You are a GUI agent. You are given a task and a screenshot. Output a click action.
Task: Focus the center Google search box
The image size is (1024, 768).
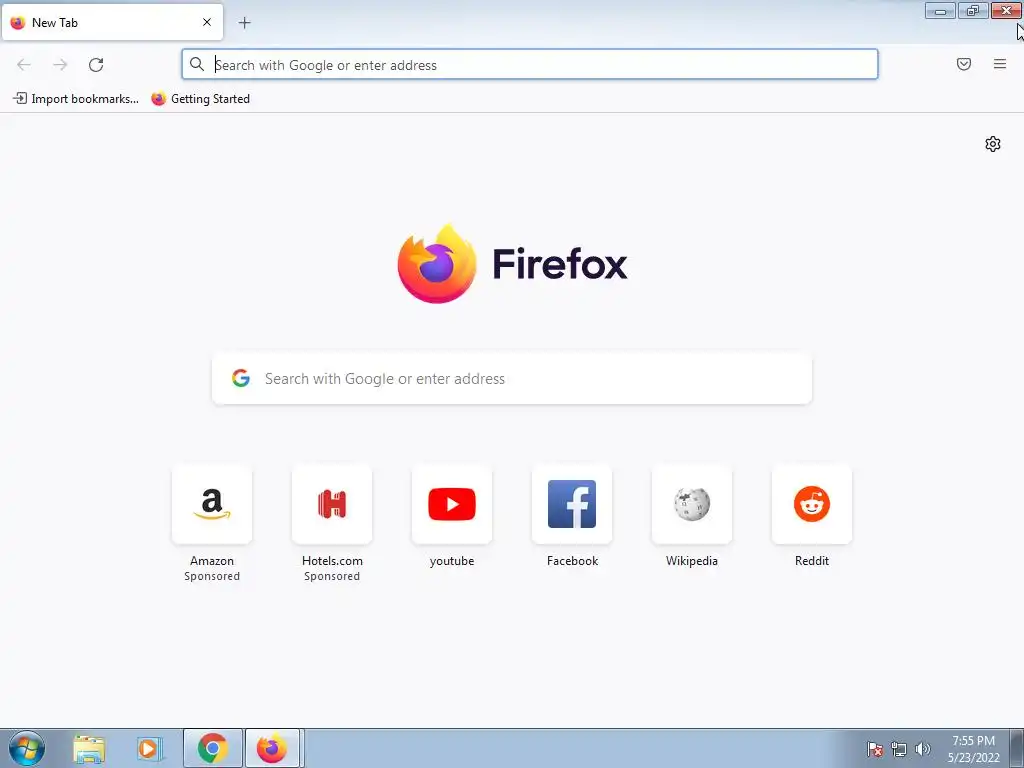[512, 379]
